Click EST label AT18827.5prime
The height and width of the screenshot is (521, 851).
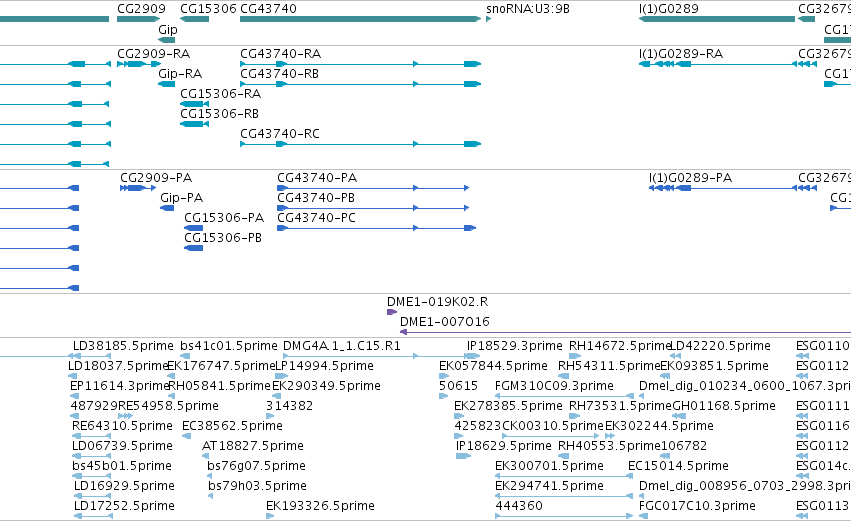pyautogui.click(x=253, y=447)
